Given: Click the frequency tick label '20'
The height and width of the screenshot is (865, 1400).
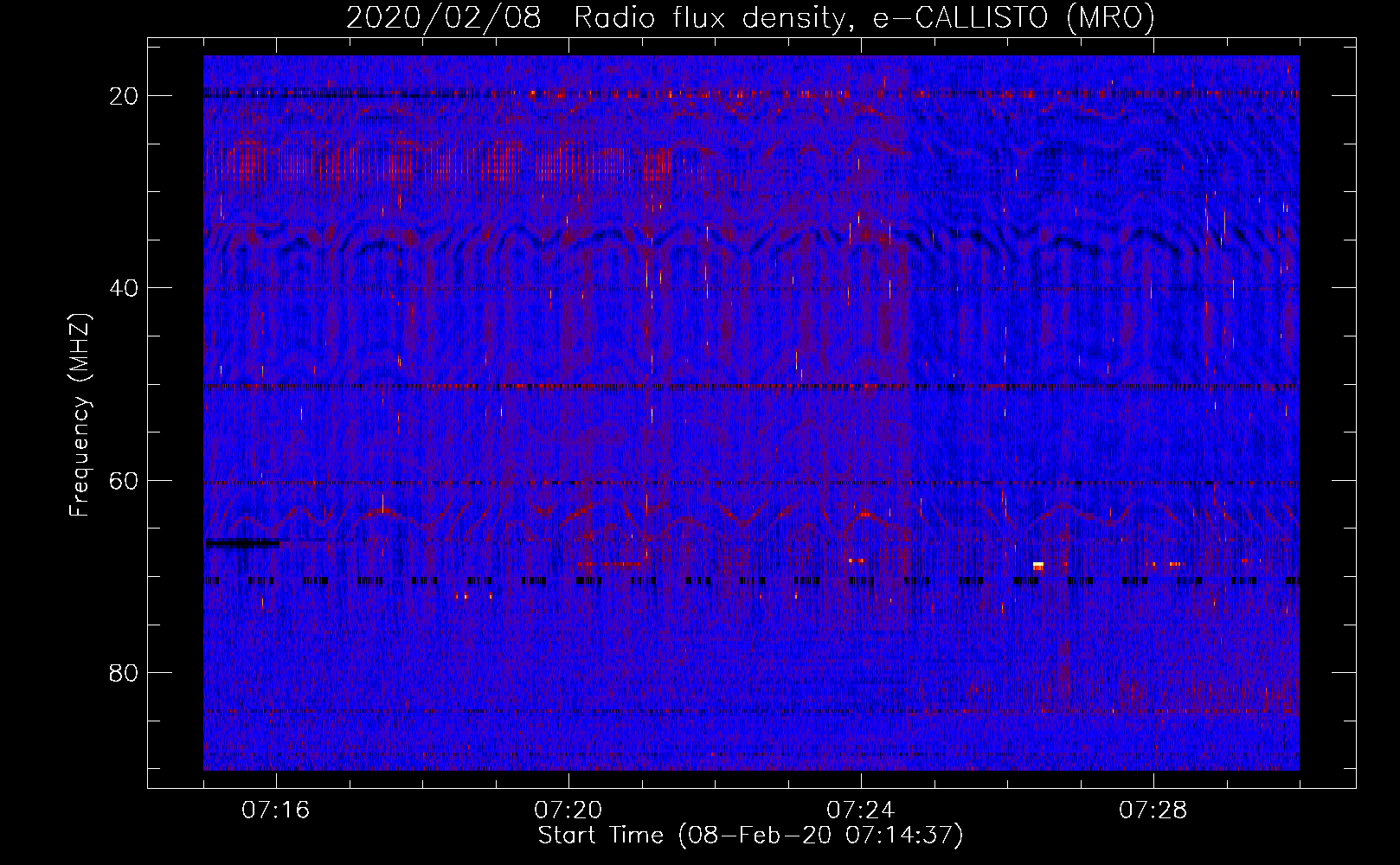Looking at the screenshot, I should [124, 96].
